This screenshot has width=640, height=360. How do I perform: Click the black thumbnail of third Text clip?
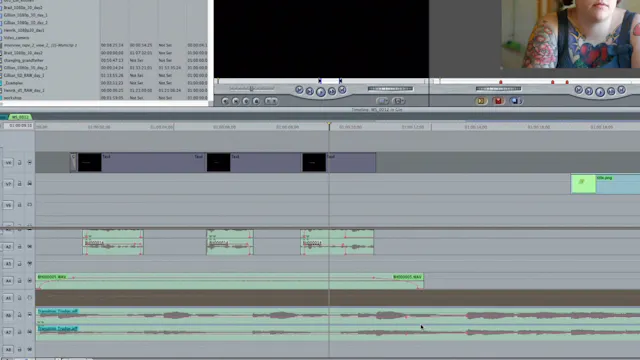314,162
